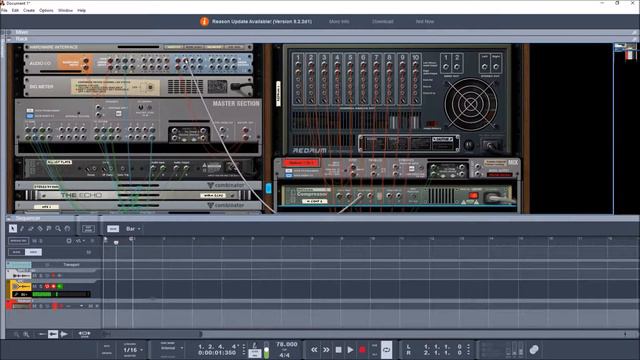The image size is (640, 360).
Task: Click the zoom out icon below track list
Action: [16, 334]
